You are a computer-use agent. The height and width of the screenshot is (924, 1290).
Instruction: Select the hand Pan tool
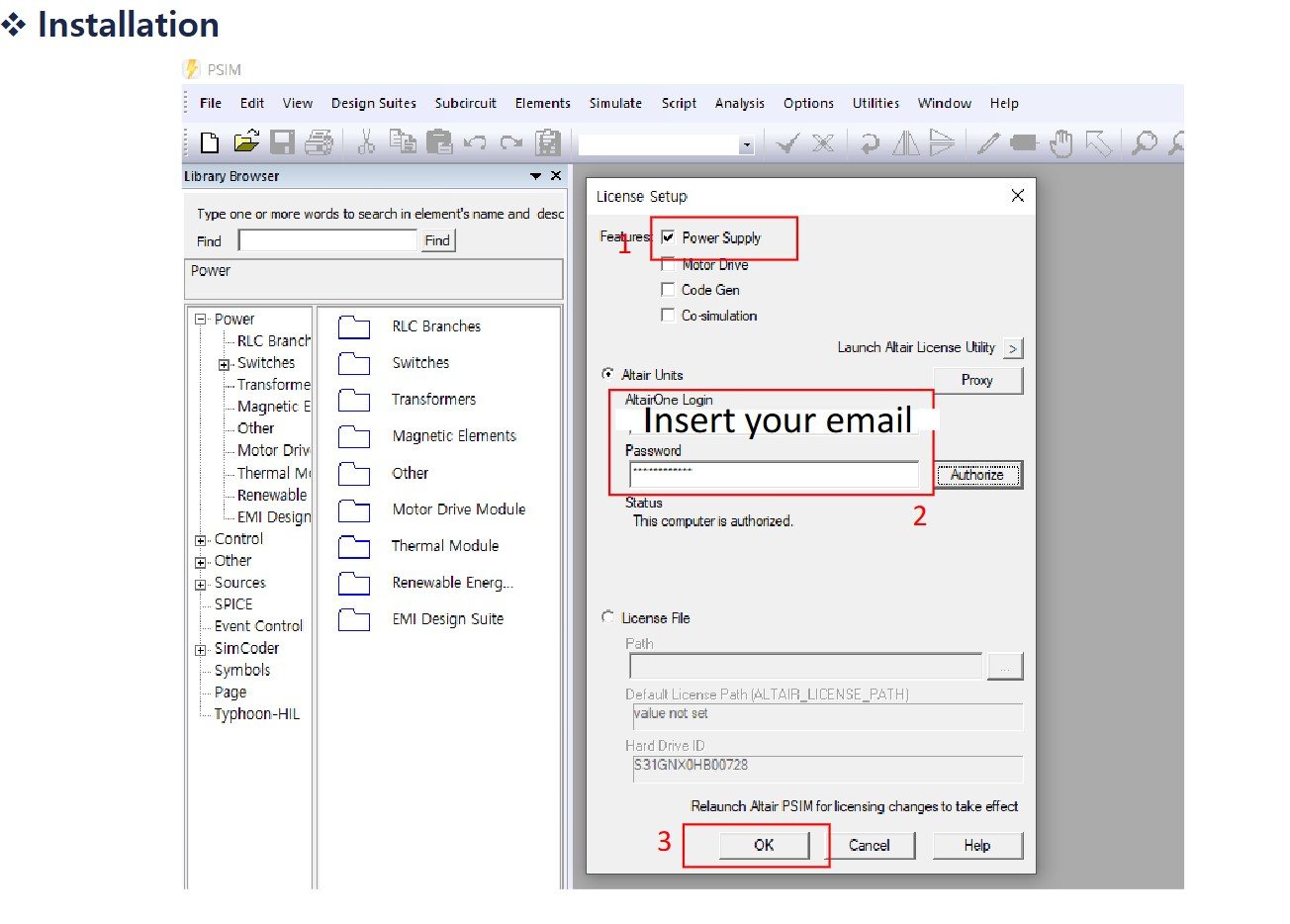tap(1060, 143)
